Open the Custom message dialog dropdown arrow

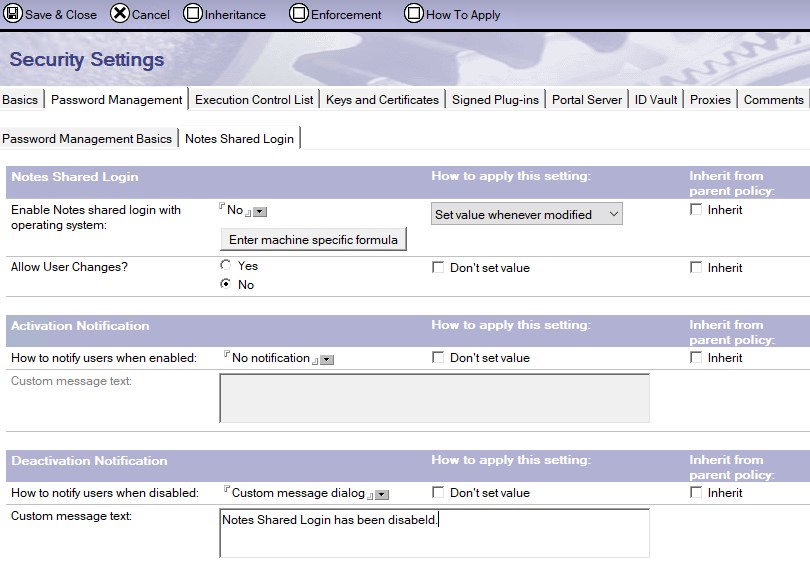(x=382, y=495)
